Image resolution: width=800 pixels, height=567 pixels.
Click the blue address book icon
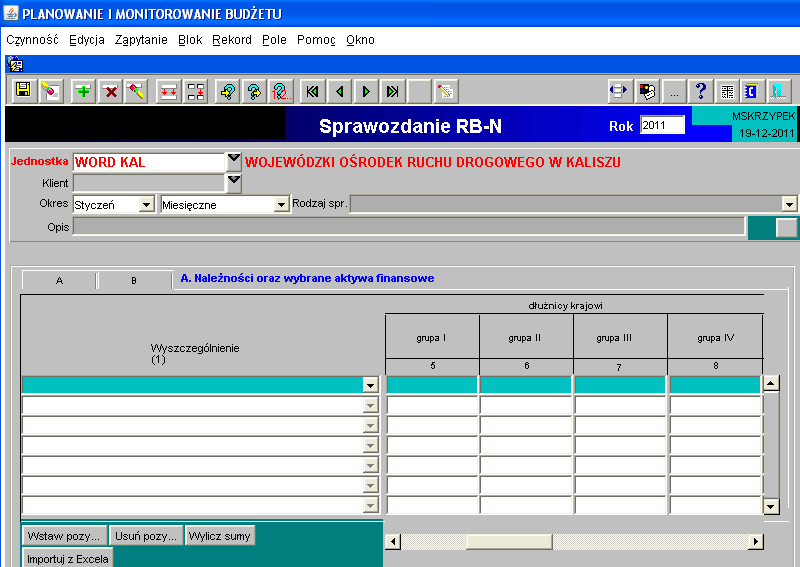pyautogui.click(x=753, y=91)
